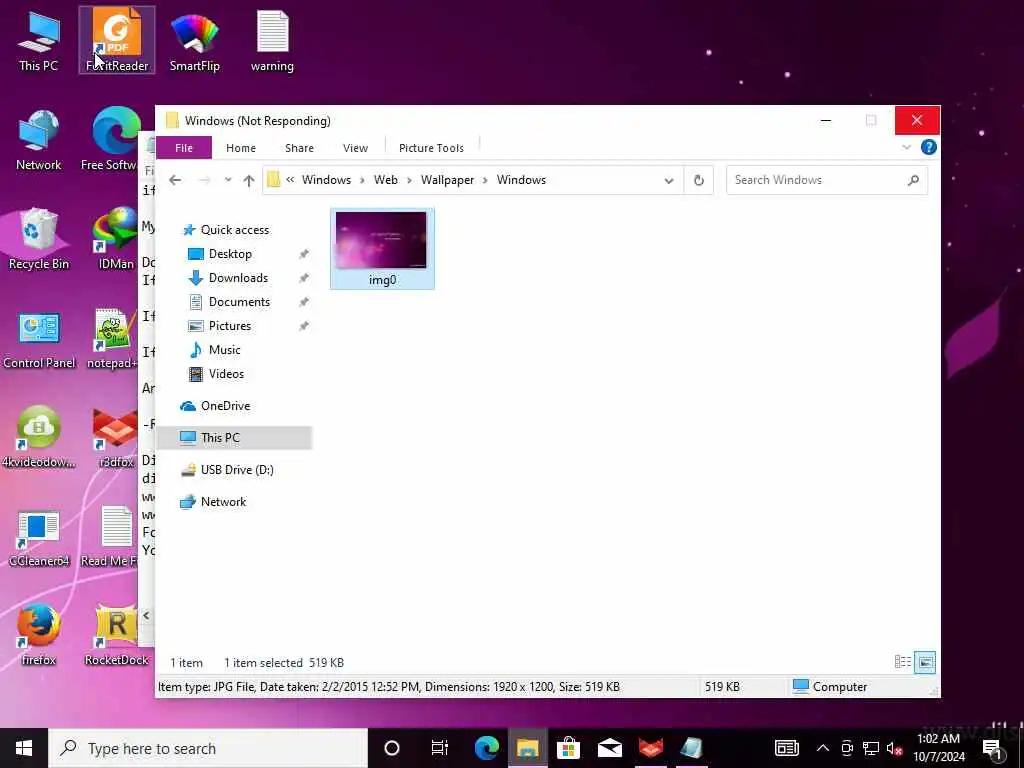Open the Network desktop icon
1024x768 pixels.
pos(39,140)
